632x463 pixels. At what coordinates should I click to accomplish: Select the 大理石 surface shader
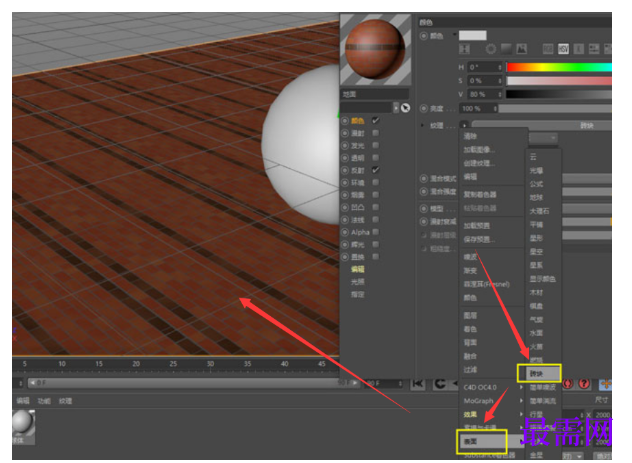[539, 211]
